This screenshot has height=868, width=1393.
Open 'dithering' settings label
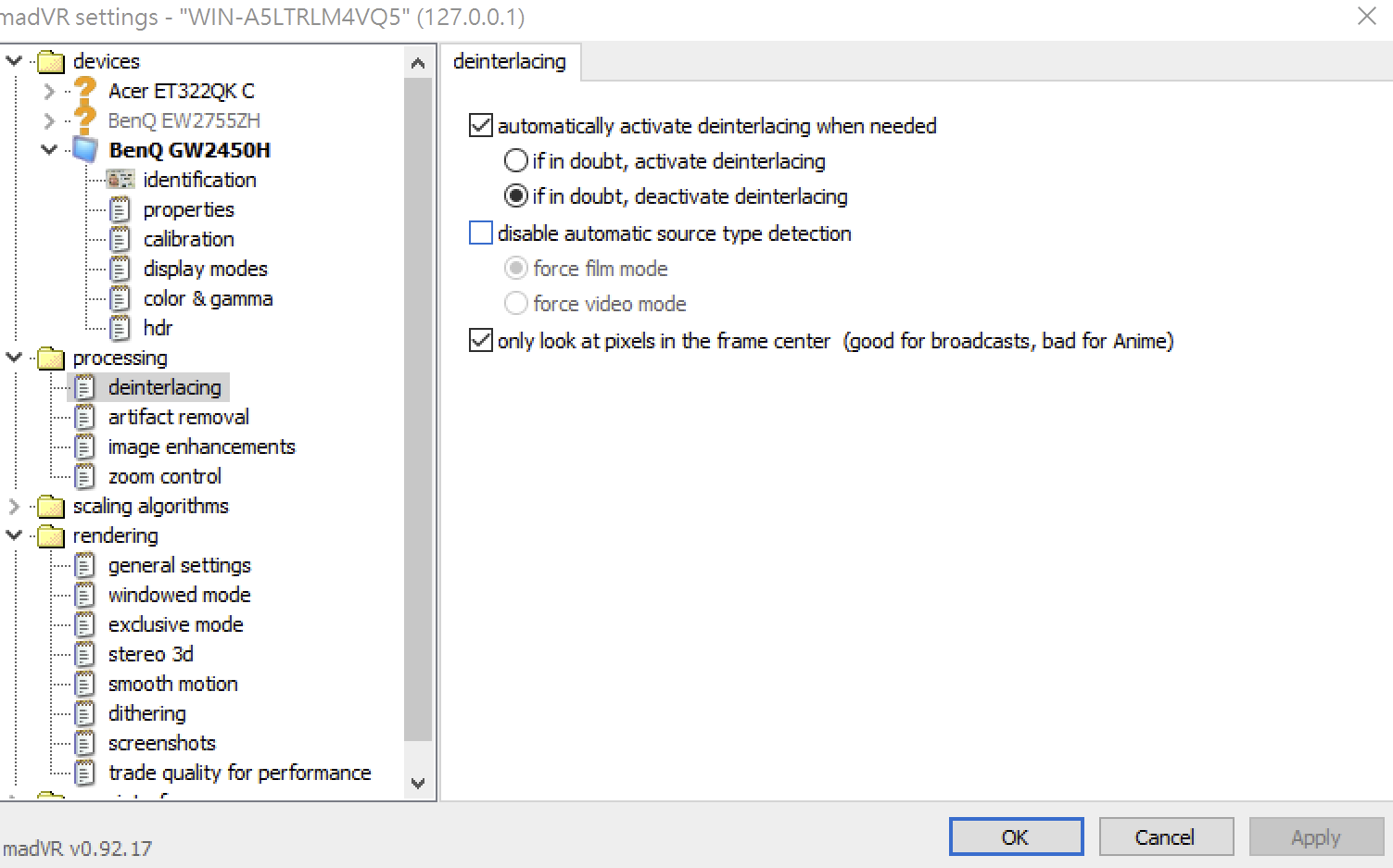tap(147, 713)
